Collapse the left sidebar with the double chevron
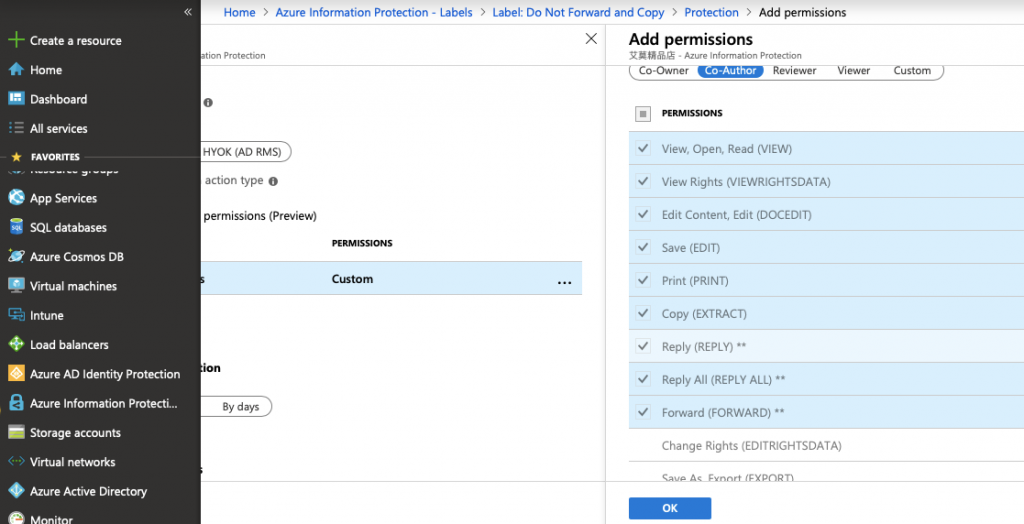1024x524 pixels. 187,12
